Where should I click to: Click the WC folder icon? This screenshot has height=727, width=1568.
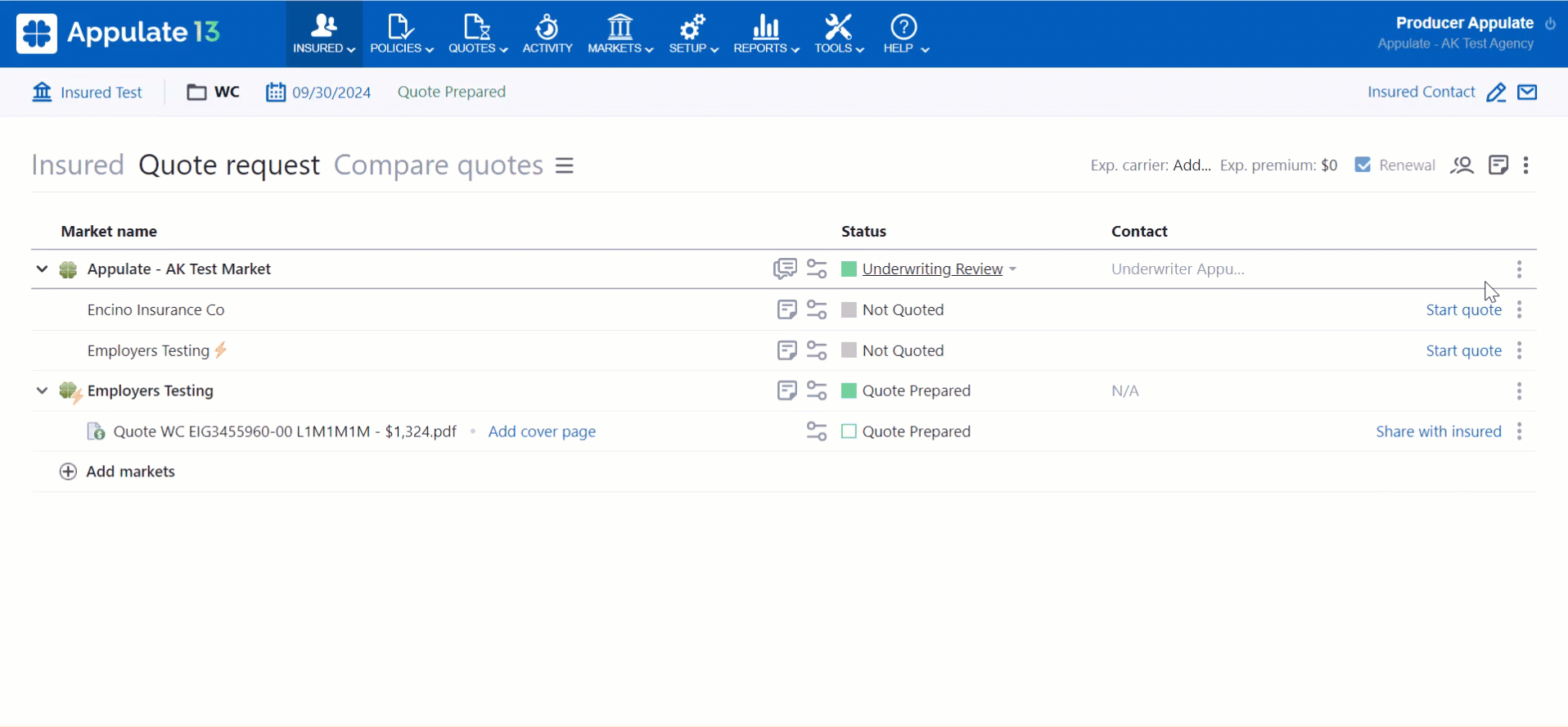pyautogui.click(x=196, y=92)
